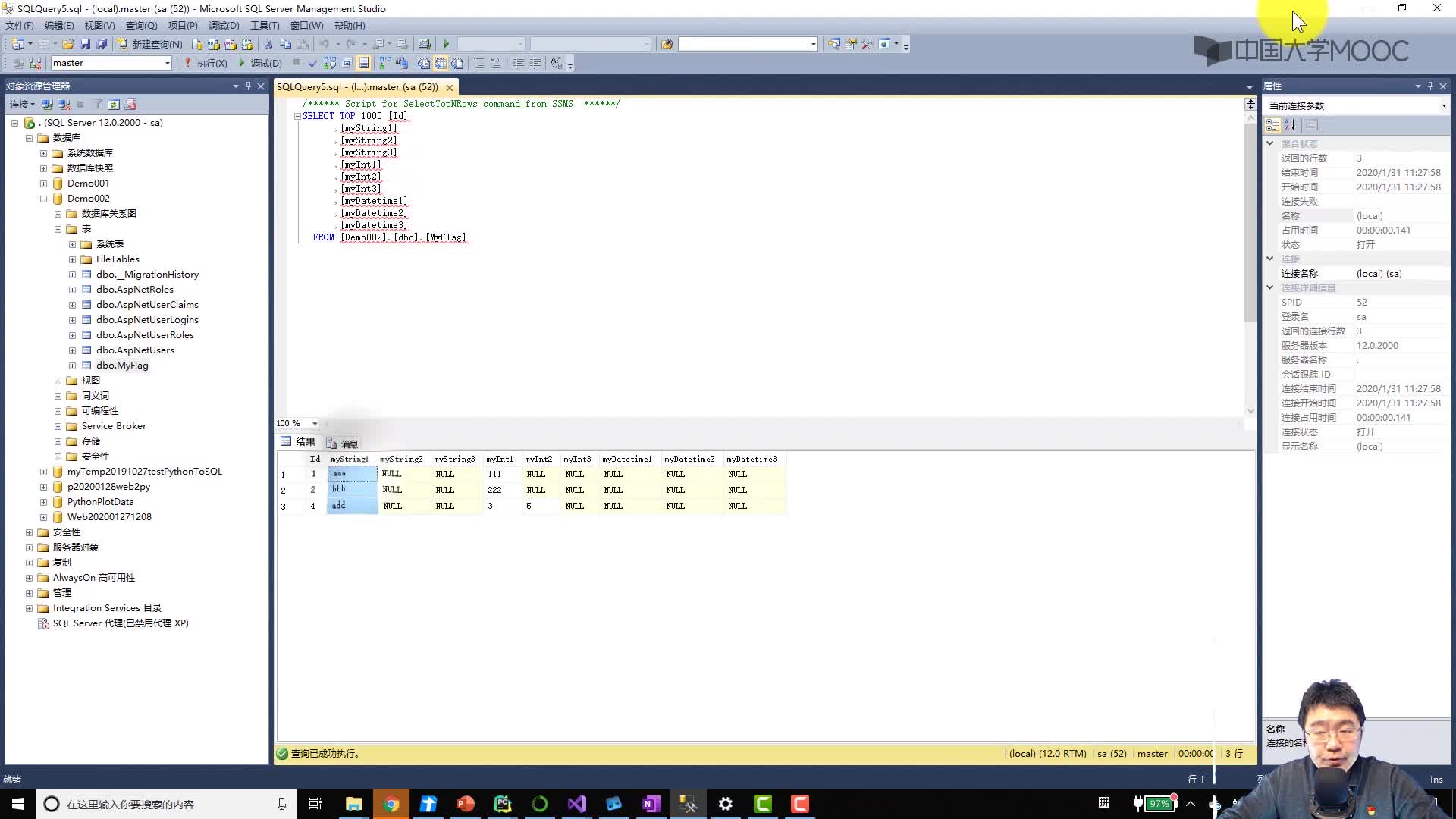Collapse the Demo002 database node
This screenshot has width=1456, height=819.
(x=43, y=199)
